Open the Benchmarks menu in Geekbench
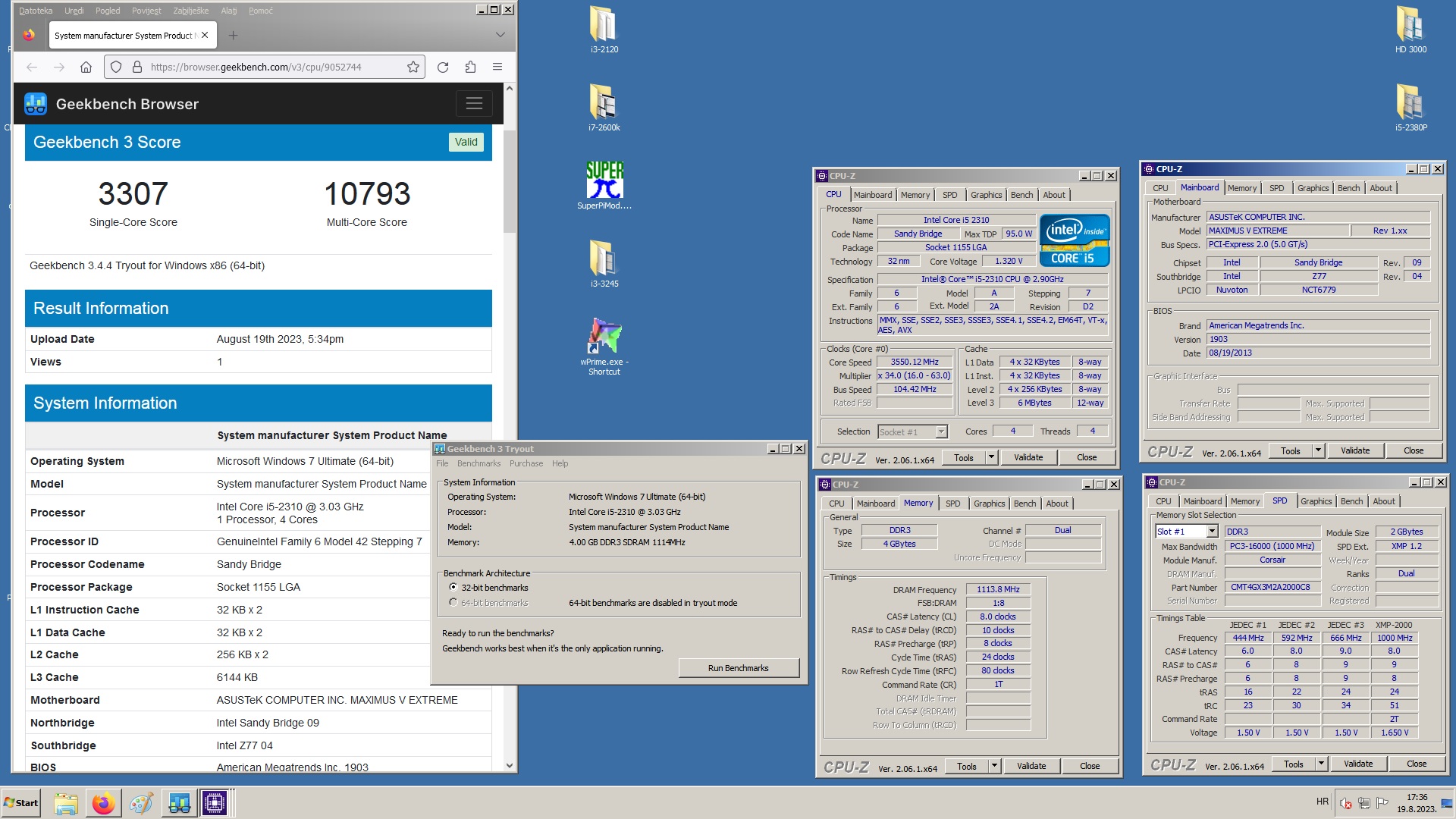The height and width of the screenshot is (819, 1456). click(x=479, y=463)
